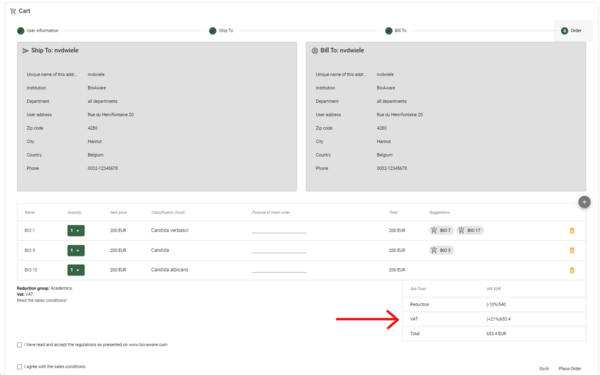
Task: Click the icon beside Bill To heading
Action: click(315, 51)
